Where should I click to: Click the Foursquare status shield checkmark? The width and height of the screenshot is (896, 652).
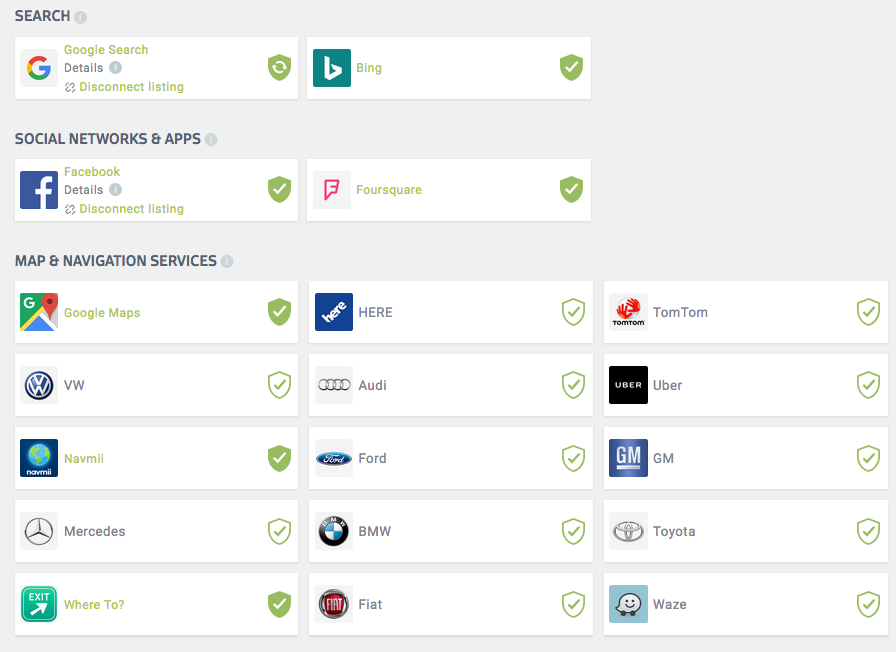coord(571,189)
